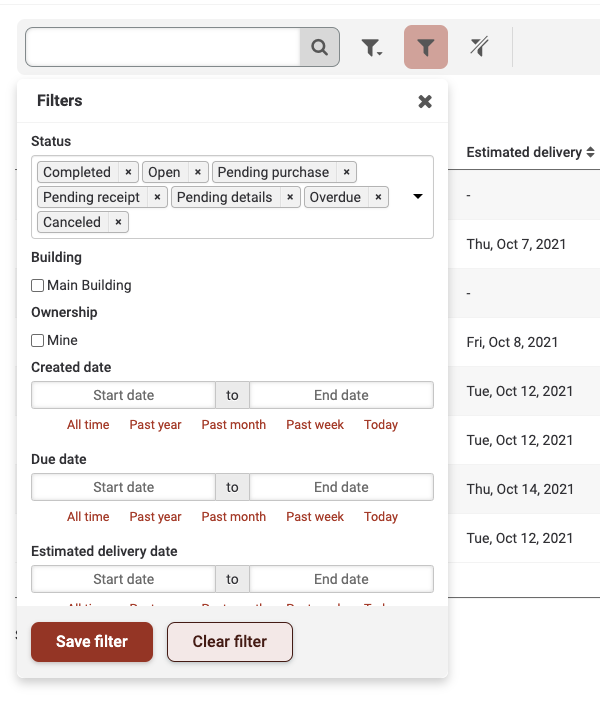Screen dimensions: 600x728
Task: Click the Pending purchase tag label
Action: coord(273,172)
